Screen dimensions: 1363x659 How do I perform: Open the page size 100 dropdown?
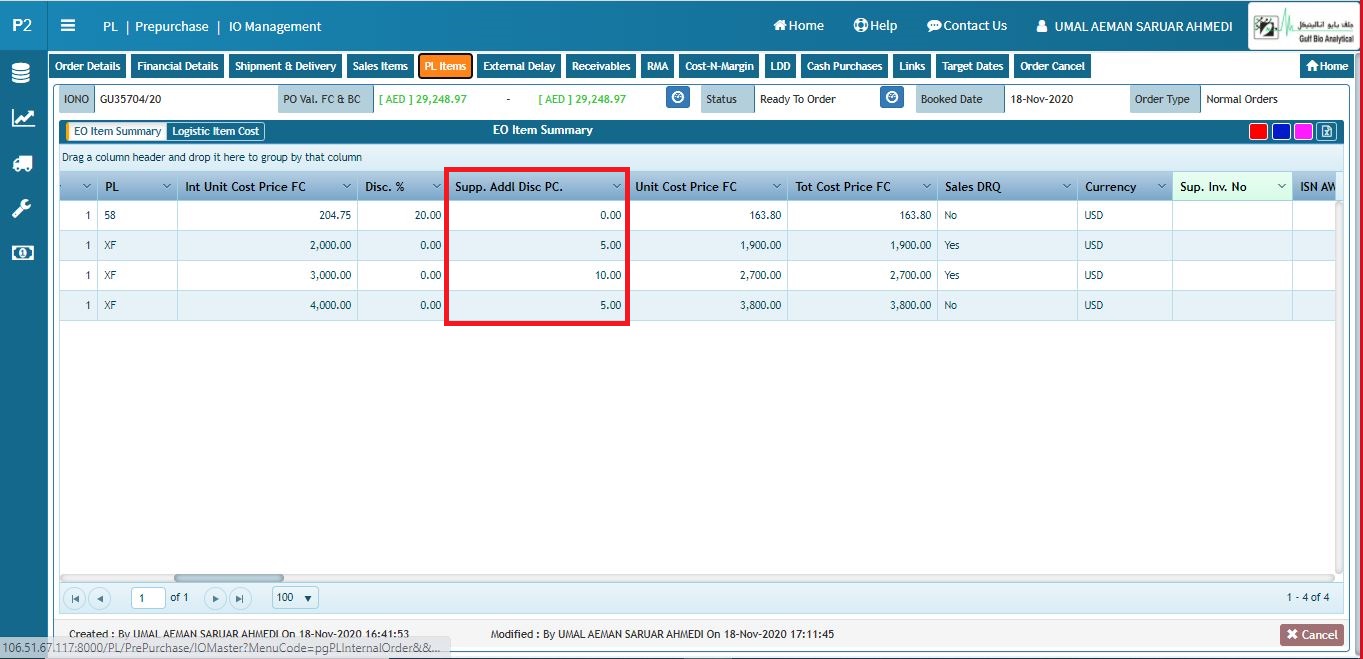[x=295, y=598]
